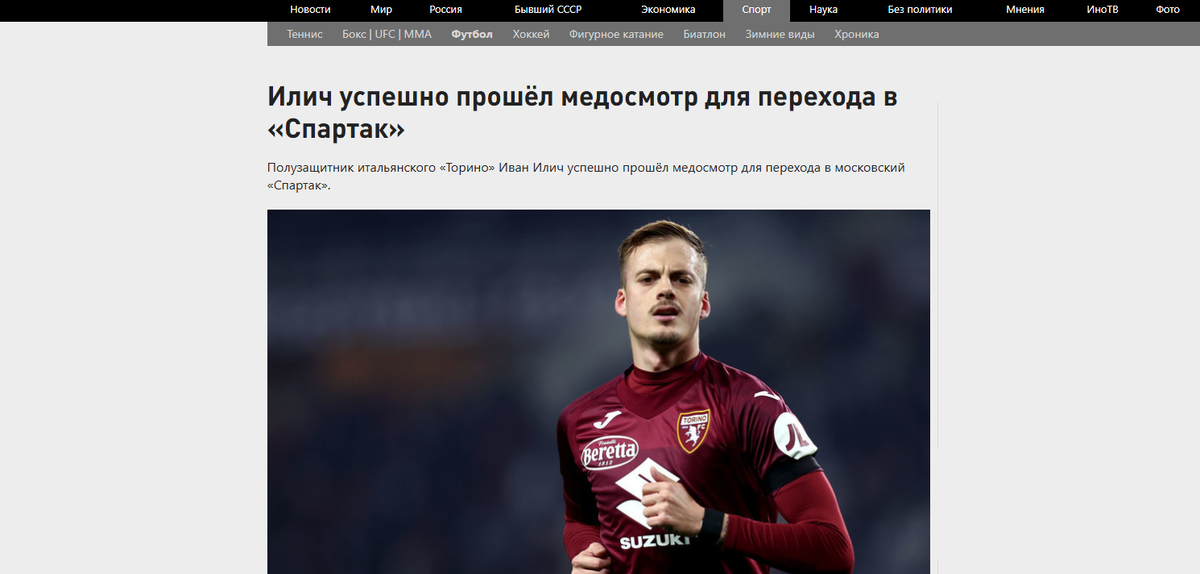Open the Зимние виды subcategory
The width and height of the screenshot is (1200, 574).
(x=780, y=34)
